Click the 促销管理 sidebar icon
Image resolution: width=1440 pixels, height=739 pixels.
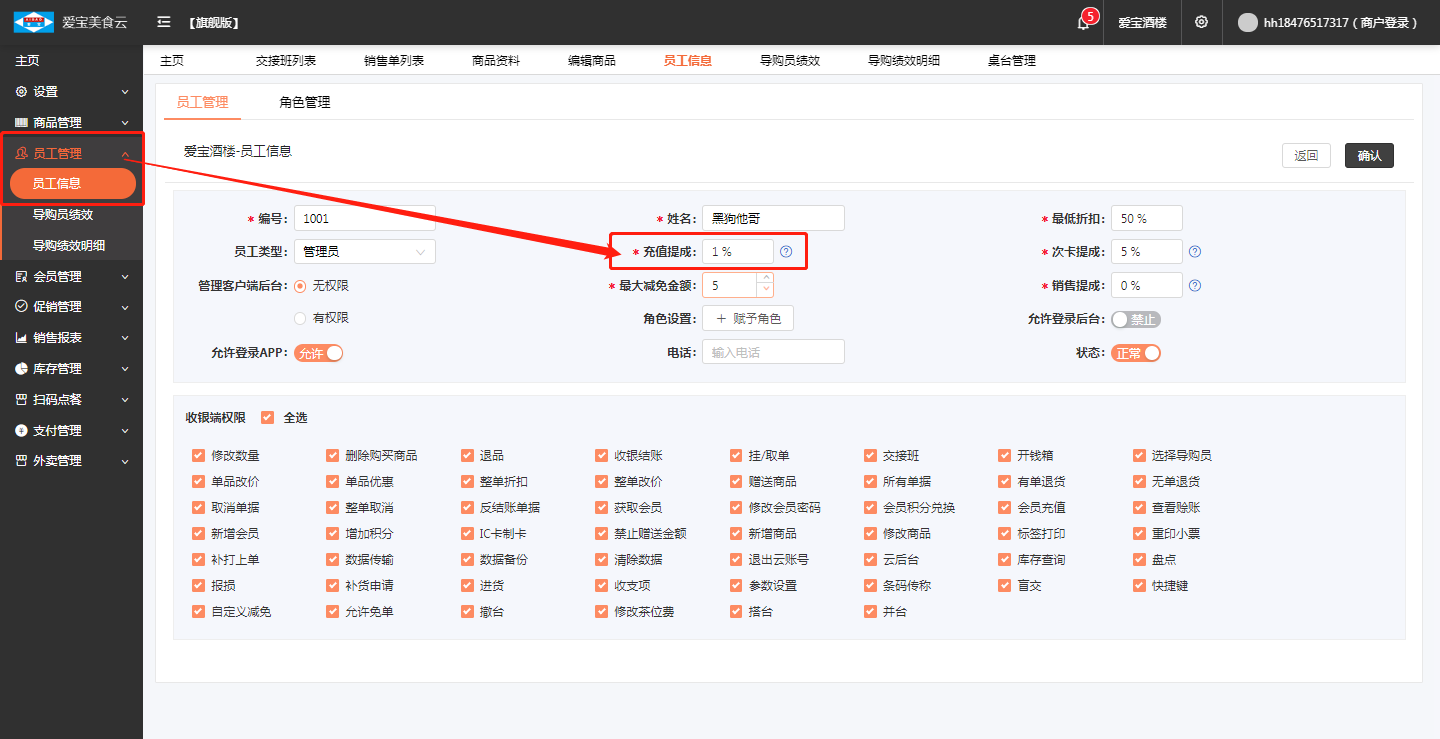(21, 307)
